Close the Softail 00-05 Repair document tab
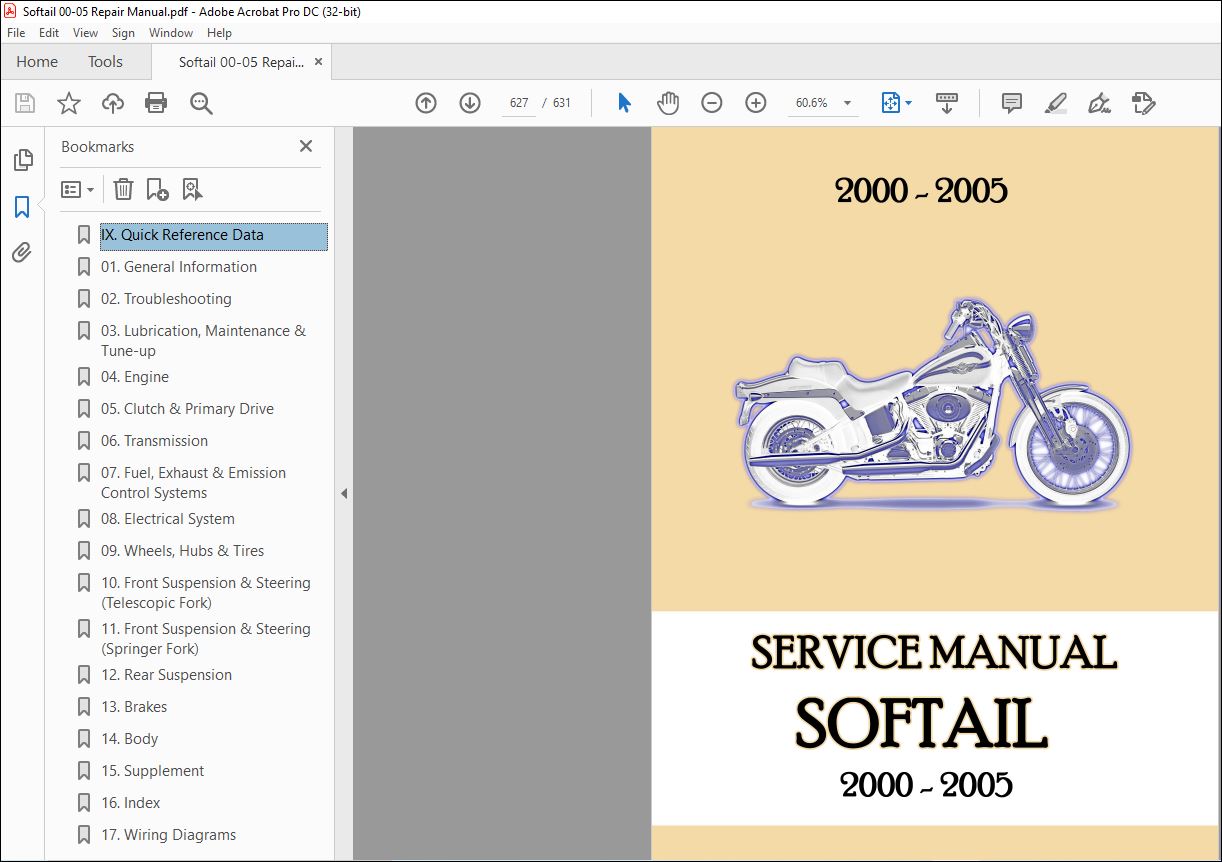The width and height of the screenshot is (1222, 862). [319, 62]
